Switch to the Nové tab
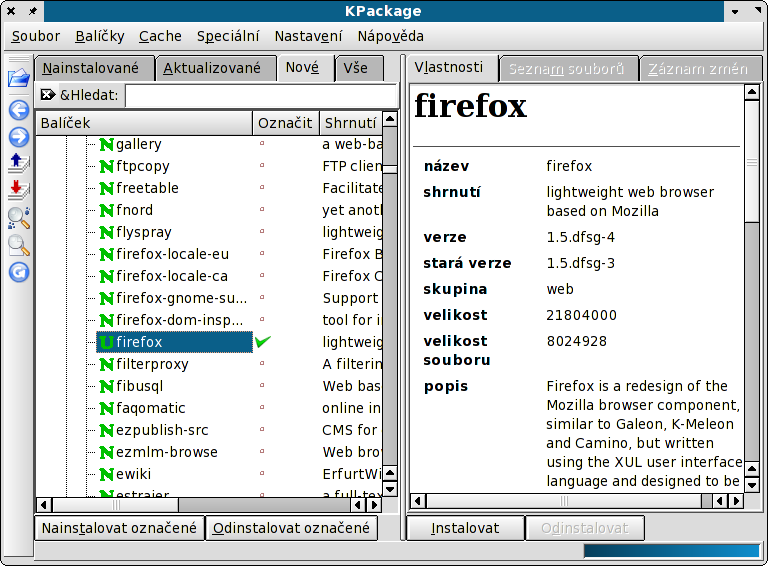 click(305, 68)
